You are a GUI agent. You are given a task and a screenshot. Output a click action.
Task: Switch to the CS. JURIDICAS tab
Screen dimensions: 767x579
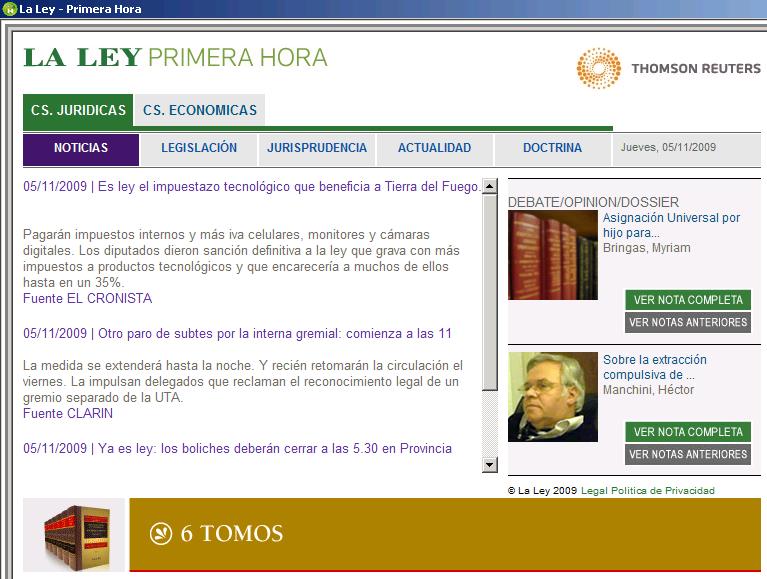coord(78,110)
